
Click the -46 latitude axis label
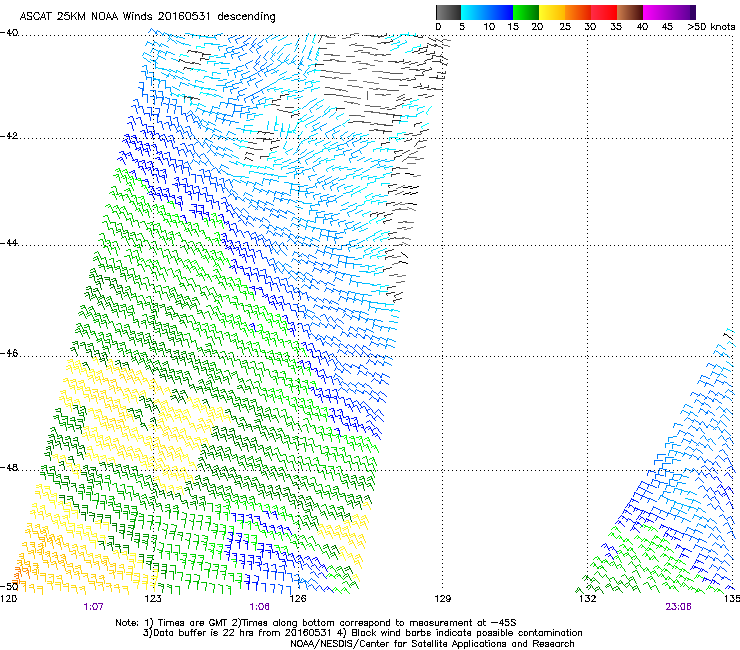9,354
